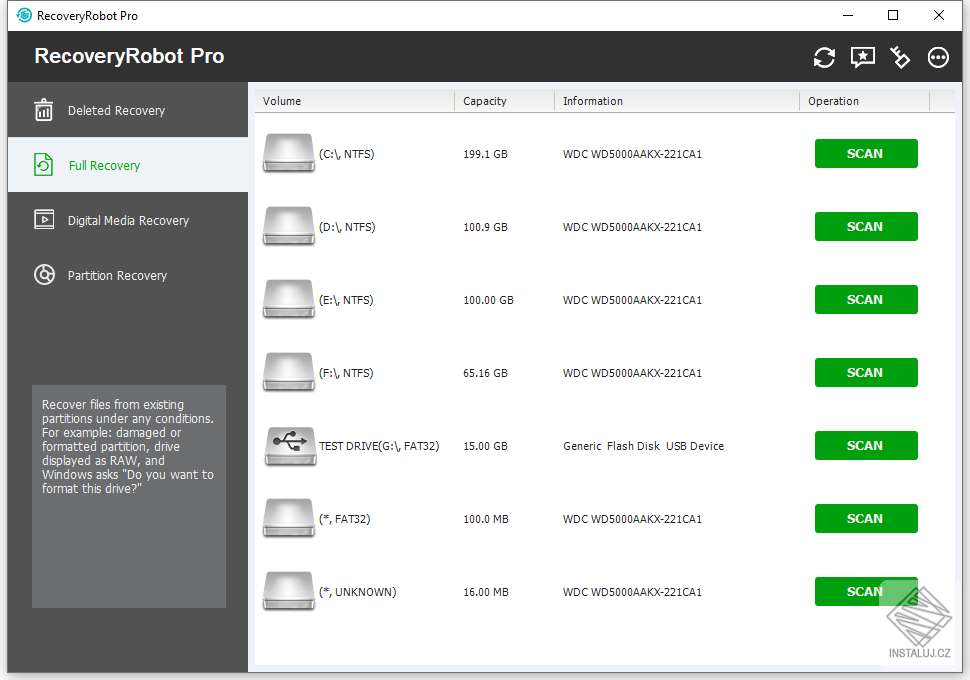Sort by the Volume column header
This screenshot has width=970, height=680.
coord(355,101)
